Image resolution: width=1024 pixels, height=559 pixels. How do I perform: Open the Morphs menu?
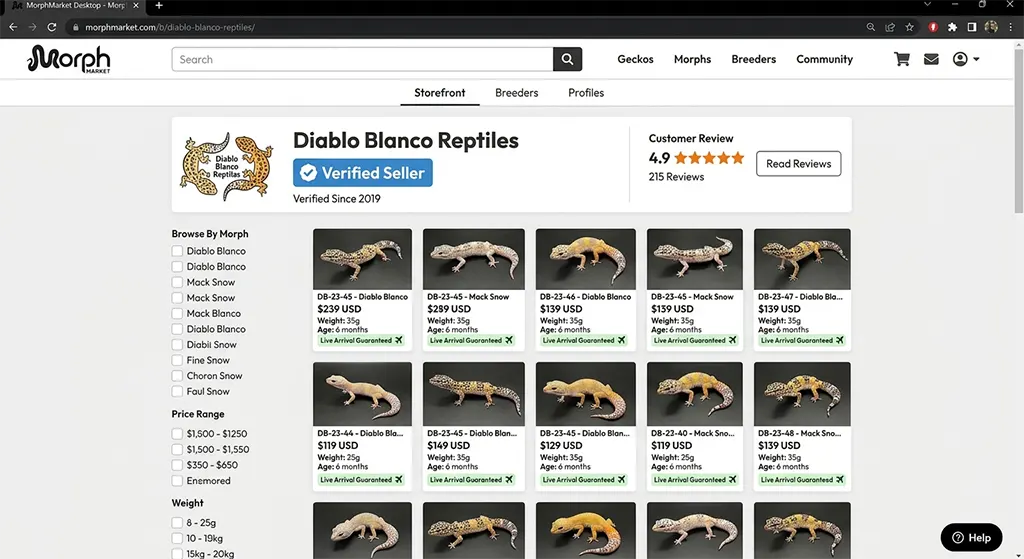(692, 59)
